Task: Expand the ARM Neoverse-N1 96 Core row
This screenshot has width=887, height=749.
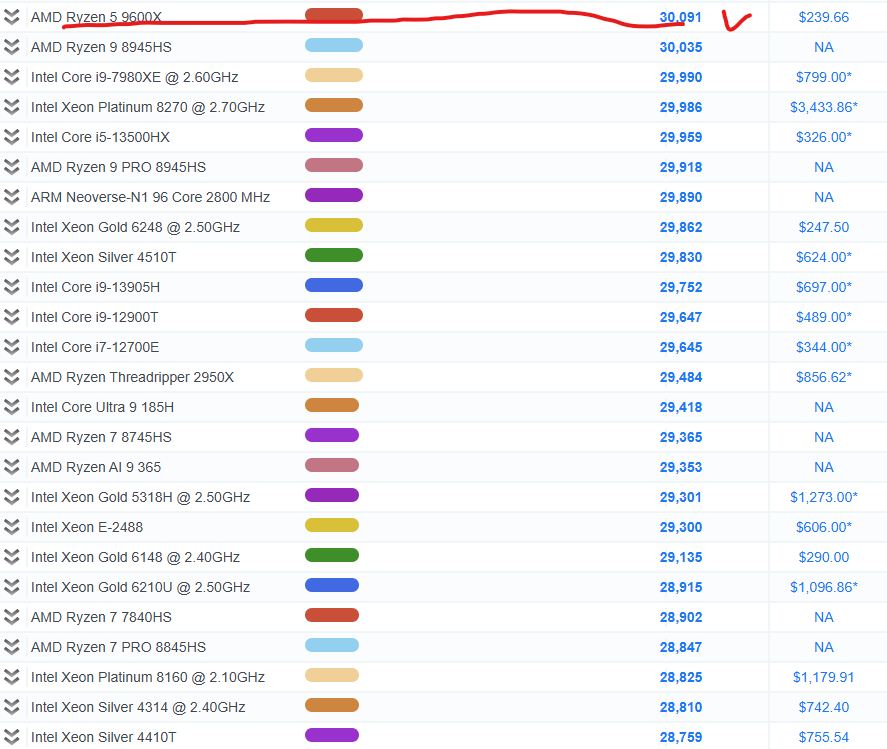Action: [11, 197]
